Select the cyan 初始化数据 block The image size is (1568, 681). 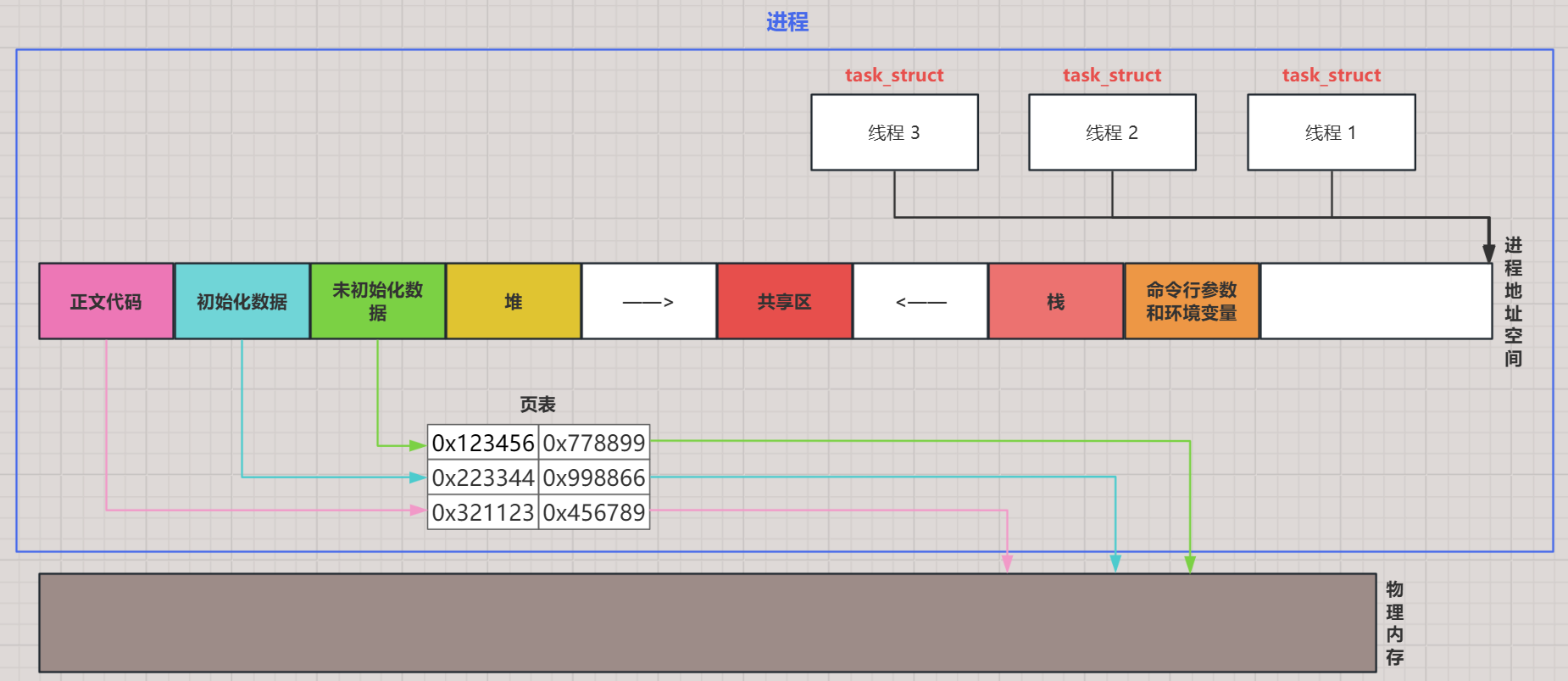242,301
